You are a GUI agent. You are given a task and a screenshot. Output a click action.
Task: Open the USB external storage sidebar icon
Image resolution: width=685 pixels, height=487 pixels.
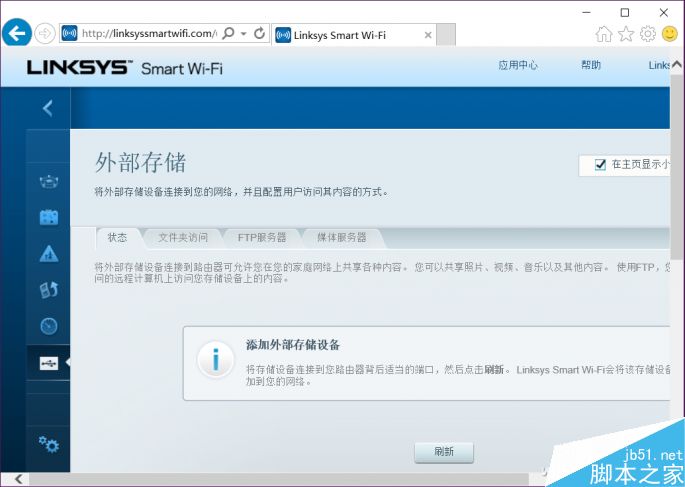click(48, 363)
